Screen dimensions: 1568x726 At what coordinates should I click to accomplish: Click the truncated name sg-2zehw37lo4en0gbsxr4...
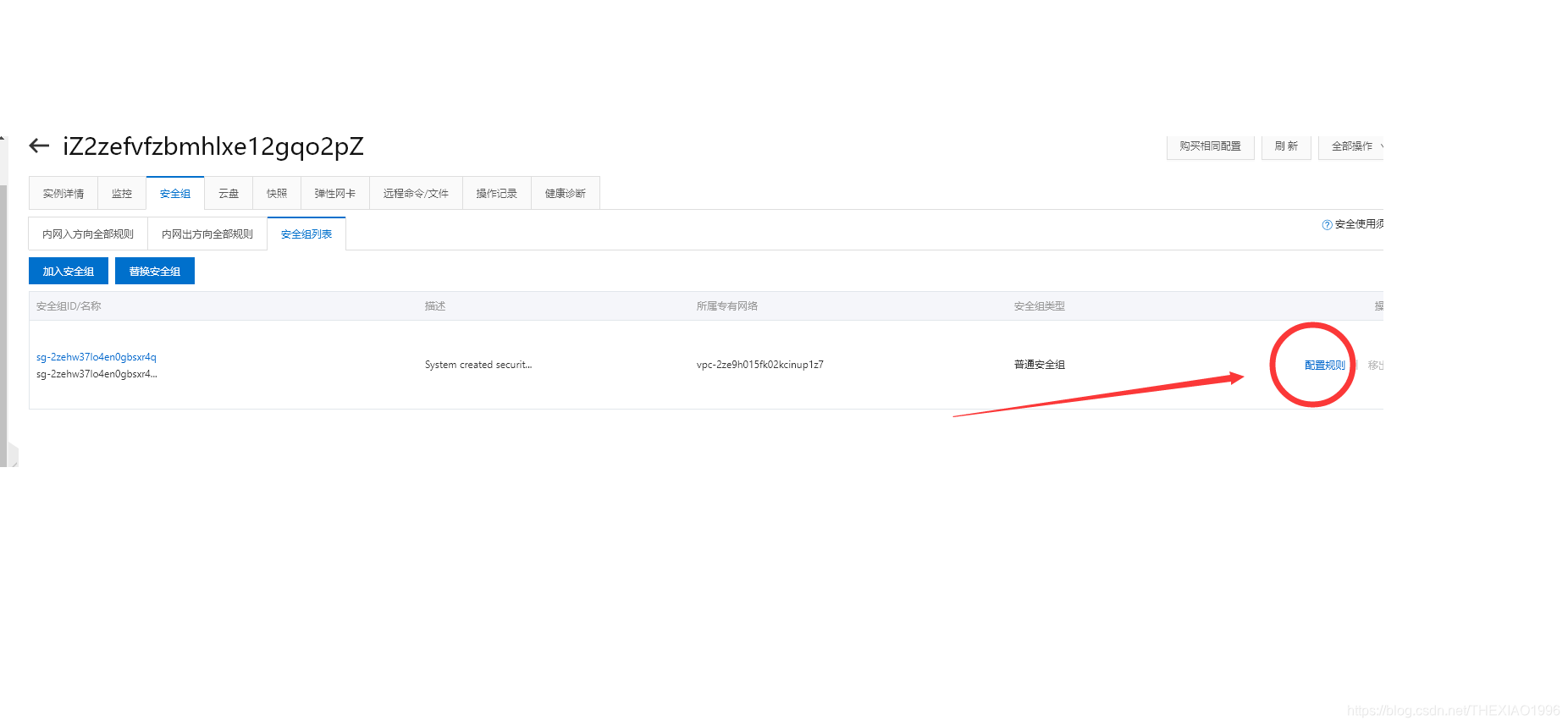[97, 374]
